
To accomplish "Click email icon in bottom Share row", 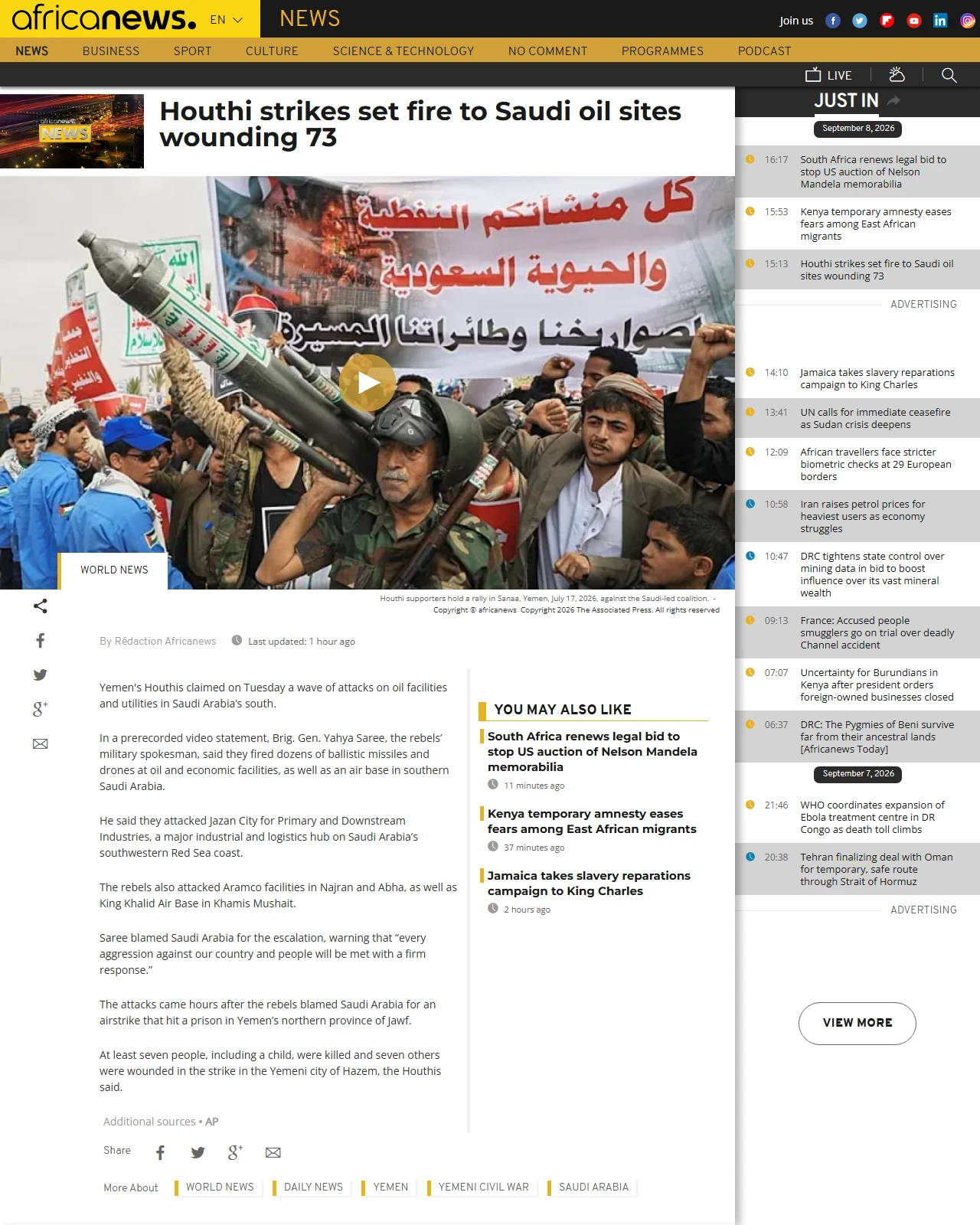I will point(273,1152).
